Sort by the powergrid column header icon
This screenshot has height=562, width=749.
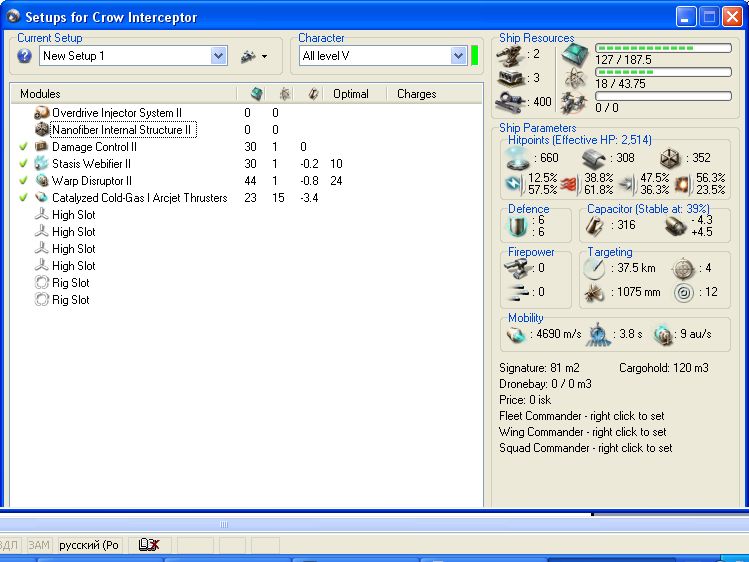coord(285,94)
